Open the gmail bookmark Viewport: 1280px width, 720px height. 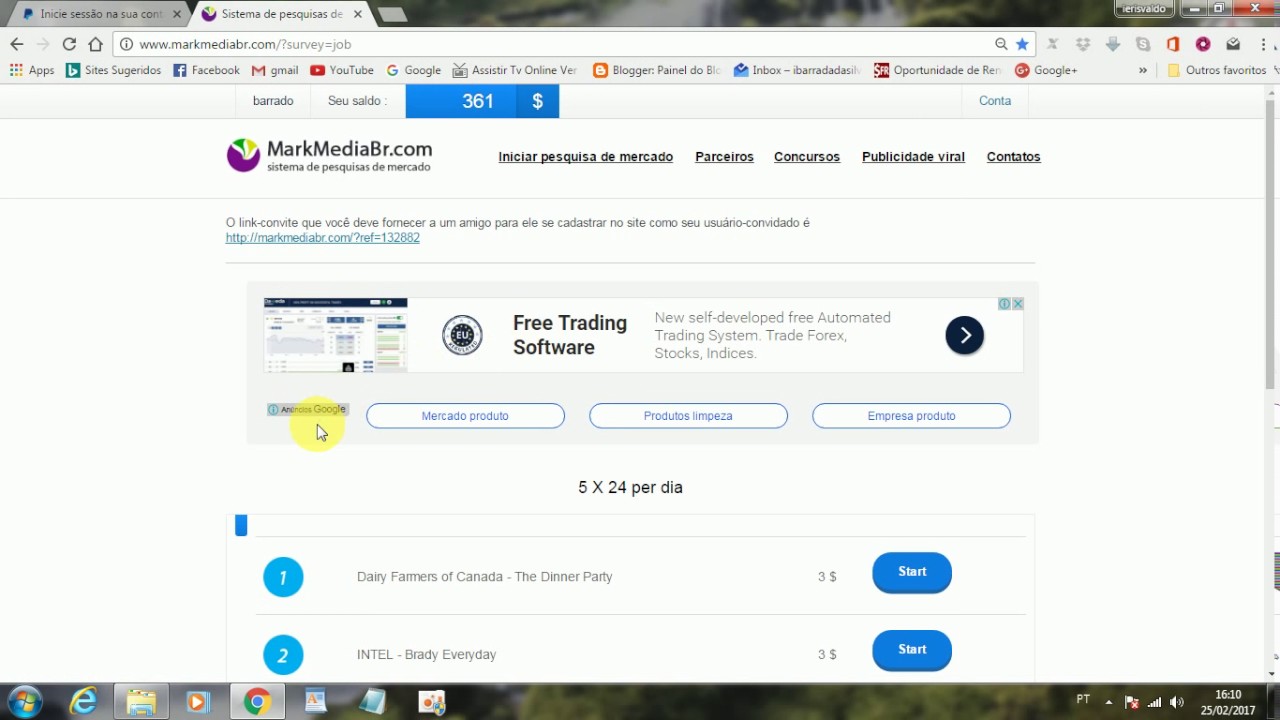(x=275, y=70)
